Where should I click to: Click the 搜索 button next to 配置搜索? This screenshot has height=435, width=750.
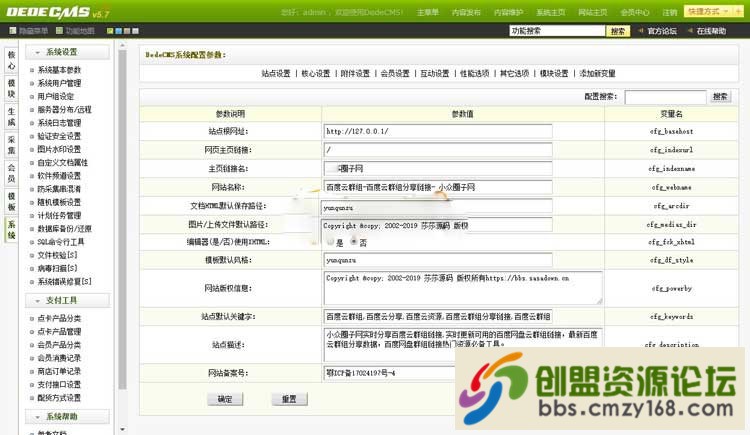[720, 97]
